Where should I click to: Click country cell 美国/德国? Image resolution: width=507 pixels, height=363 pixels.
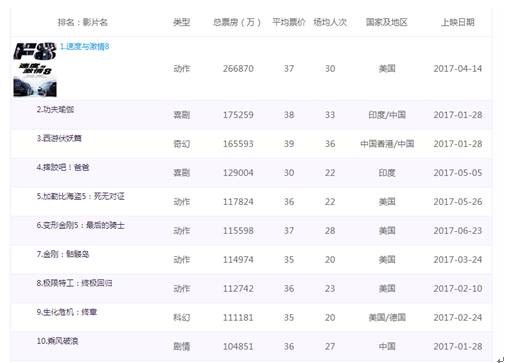pyautogui.click(x=387, y=318)
